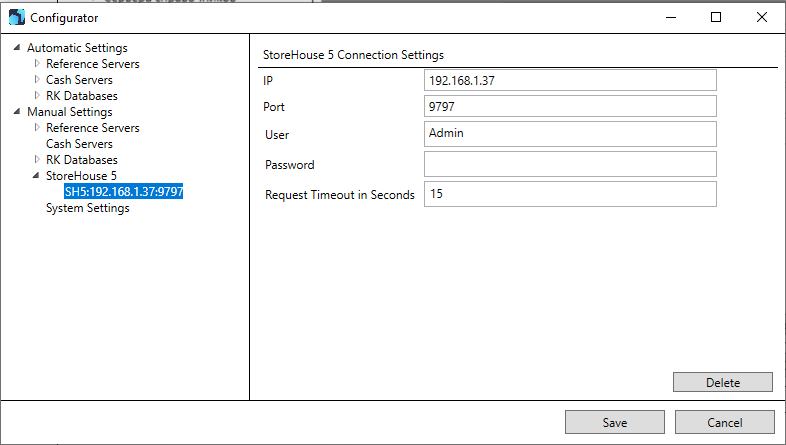Click the IP address input field
This screenshot has width=786, height=445.
(x=570, y=80)
